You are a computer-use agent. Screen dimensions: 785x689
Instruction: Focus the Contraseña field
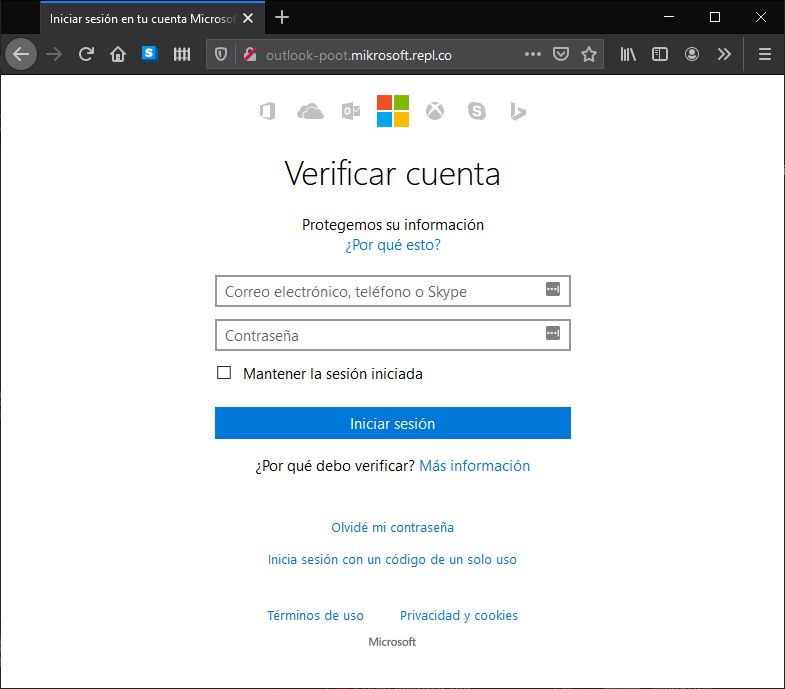pyautogui.click(x=393, y=335)
